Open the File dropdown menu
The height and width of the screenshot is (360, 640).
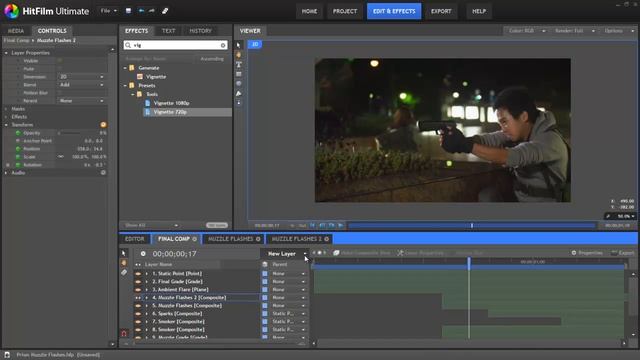pos(109,11)
